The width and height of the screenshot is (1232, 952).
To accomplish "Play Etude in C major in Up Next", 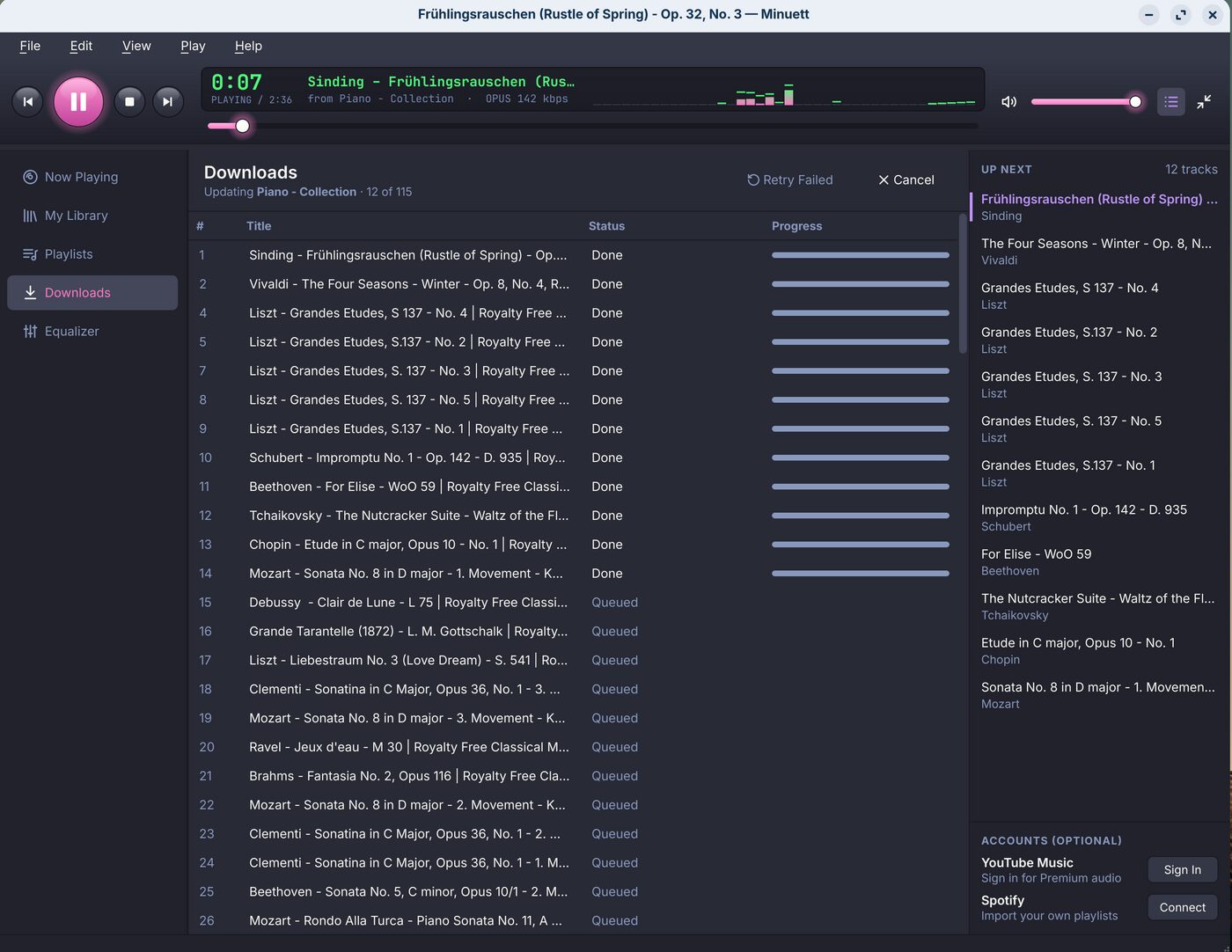I will (x=1098, y=651).
